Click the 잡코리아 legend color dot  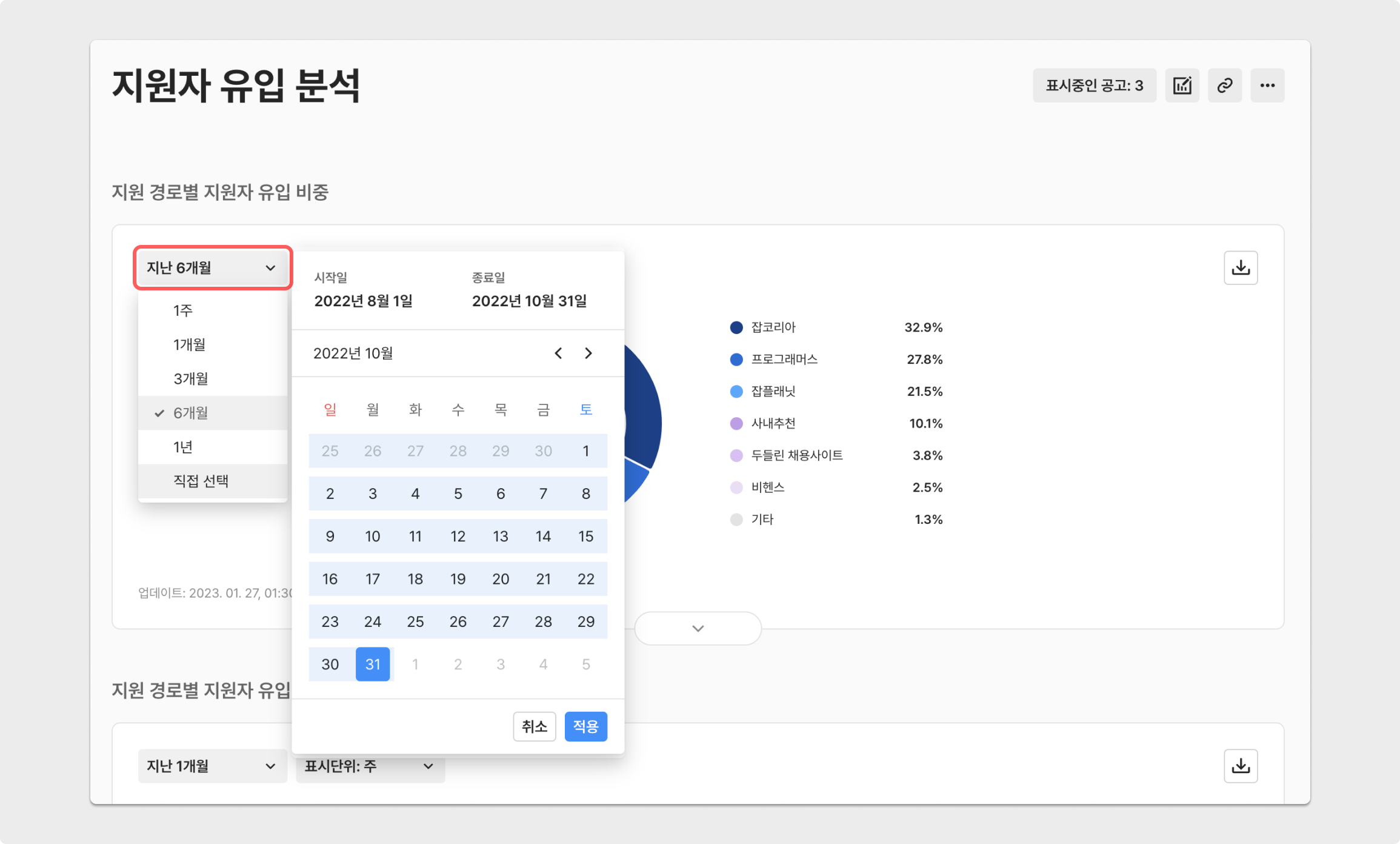click(736, 328)
